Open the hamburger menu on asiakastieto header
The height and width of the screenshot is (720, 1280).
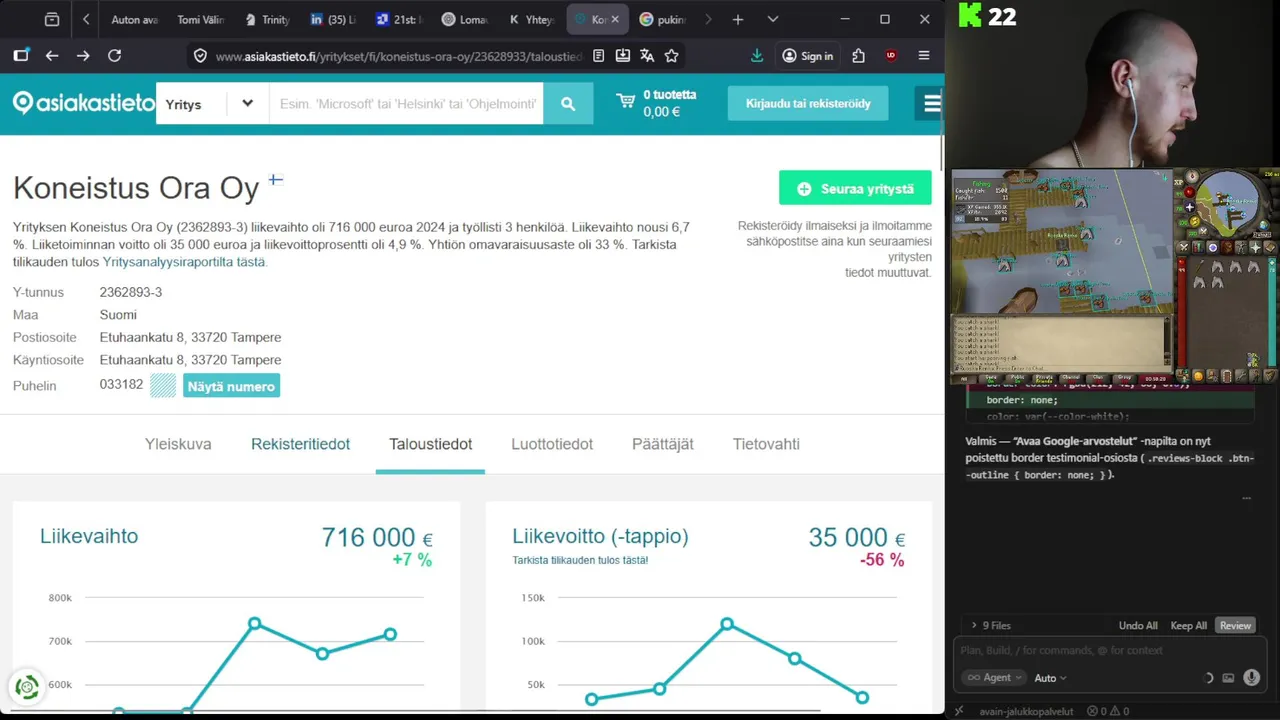931,103
